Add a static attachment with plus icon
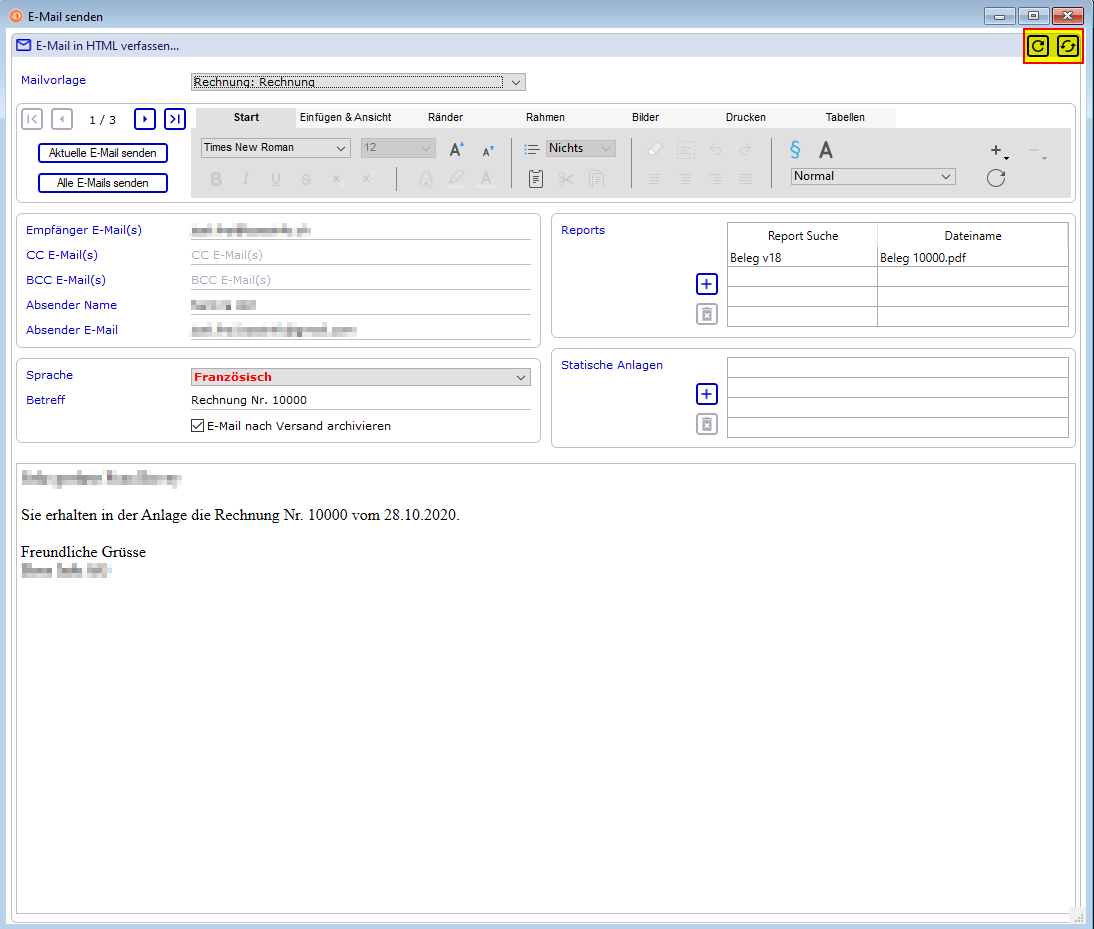This screenshot has width=1094, height=929. [x=707, y=394]
